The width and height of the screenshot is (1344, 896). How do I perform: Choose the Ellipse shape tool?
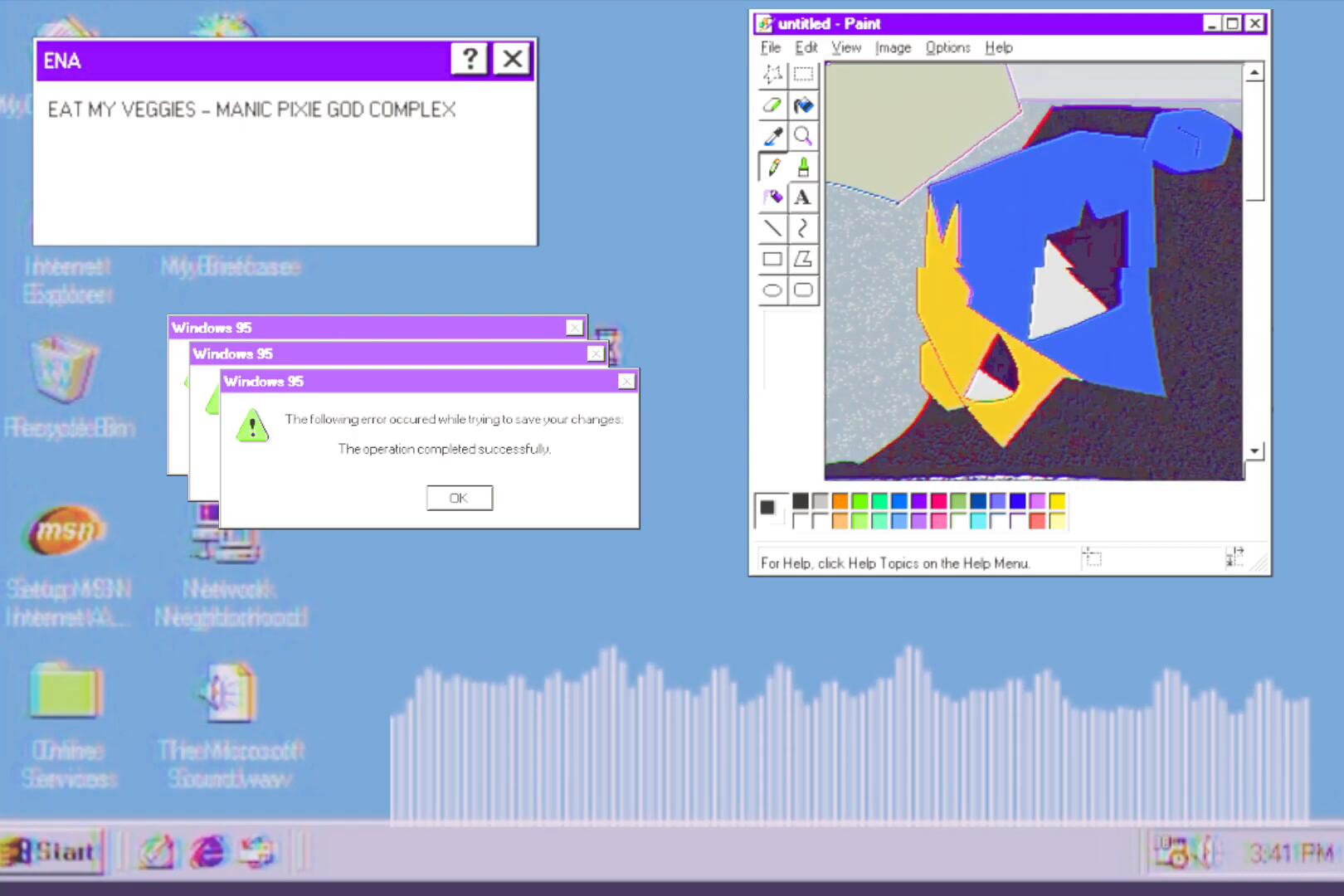click(772, 290)
